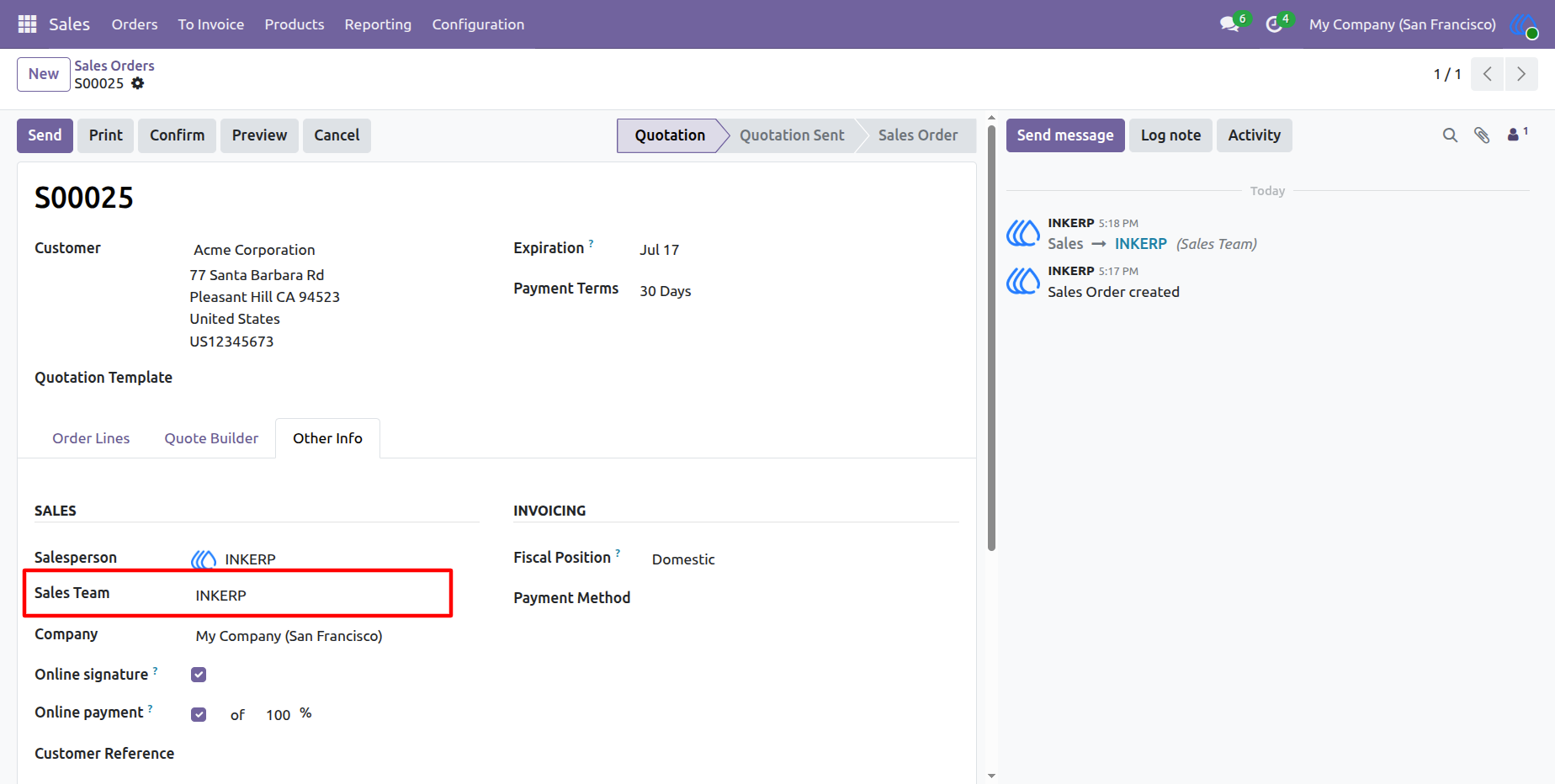
Task: Show followers icon in chatter
Action: (x=1517, y=135)
